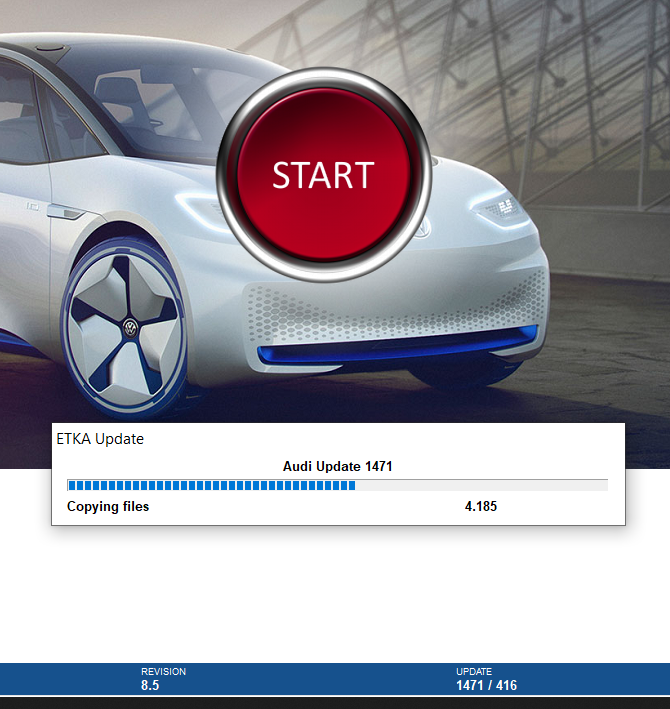The image size is (670, 709).
Task: Click the 'Copying files' status text
Action: 108,506
